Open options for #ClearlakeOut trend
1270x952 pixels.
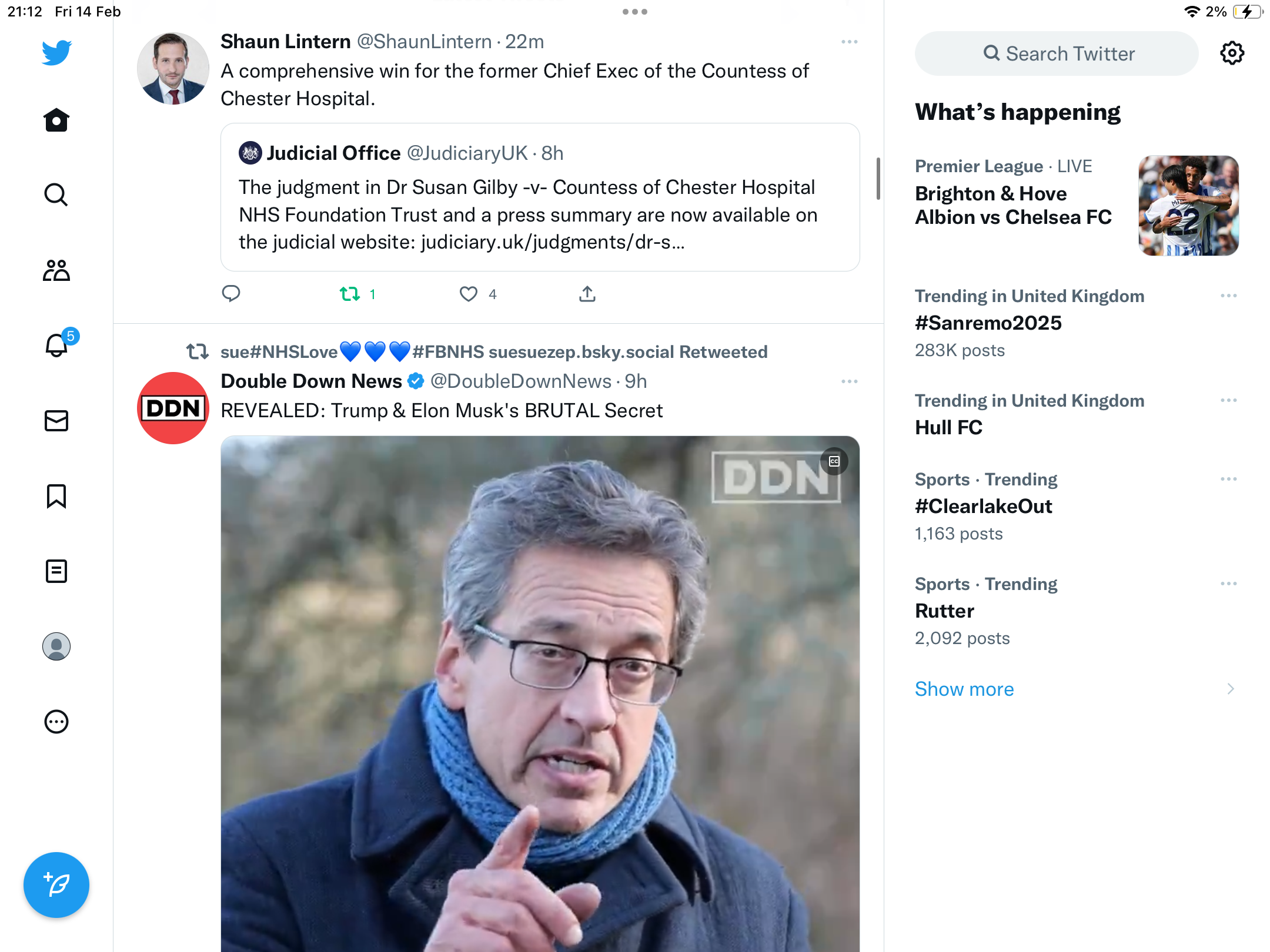pos(1229,479)
